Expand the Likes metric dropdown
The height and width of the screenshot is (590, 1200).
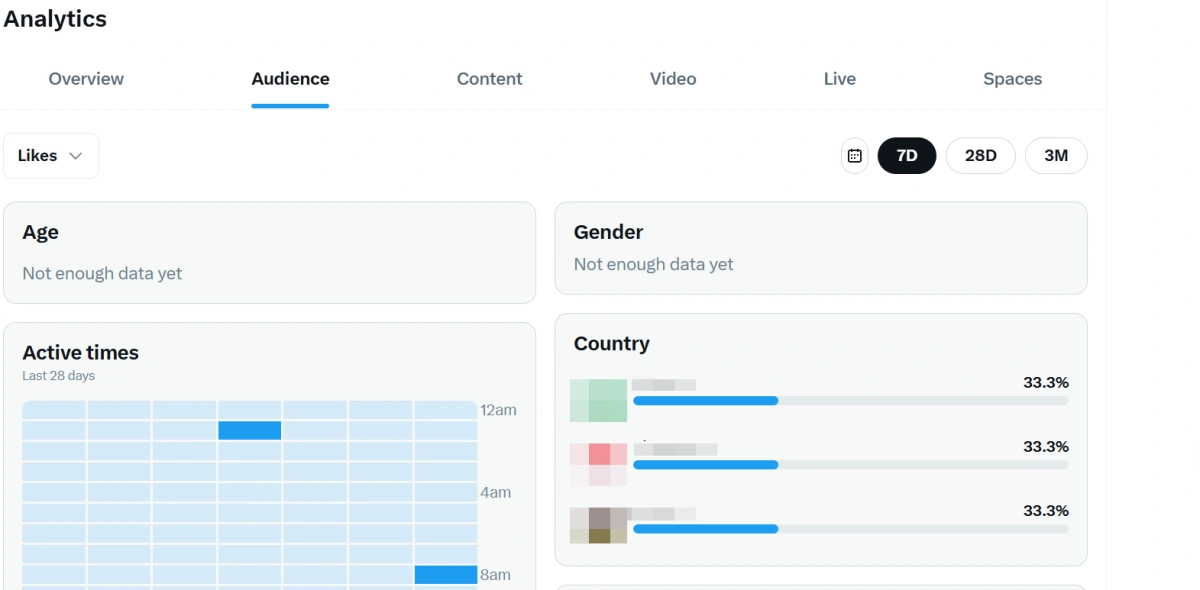coord(51,156)
